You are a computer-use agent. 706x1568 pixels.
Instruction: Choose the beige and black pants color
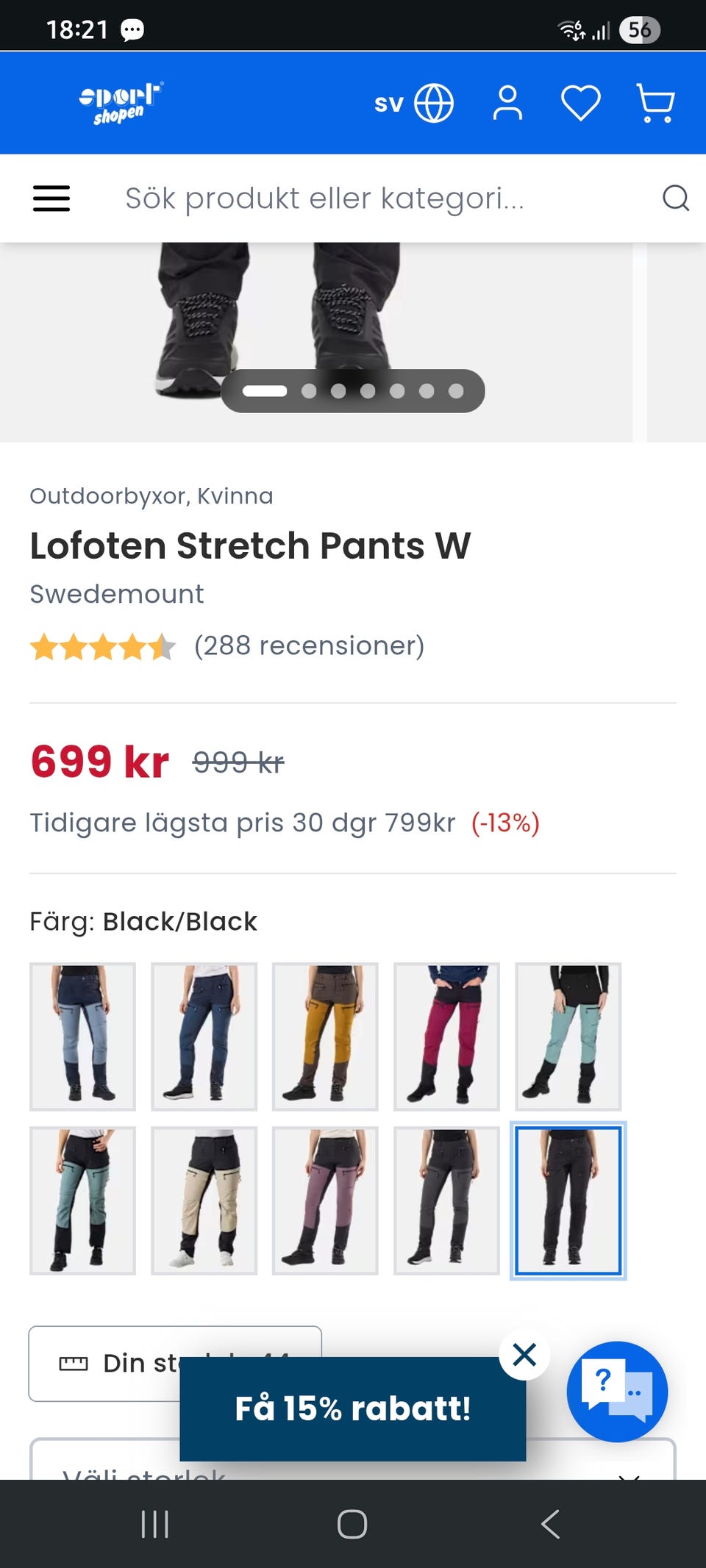click(x=204, y=1200)
